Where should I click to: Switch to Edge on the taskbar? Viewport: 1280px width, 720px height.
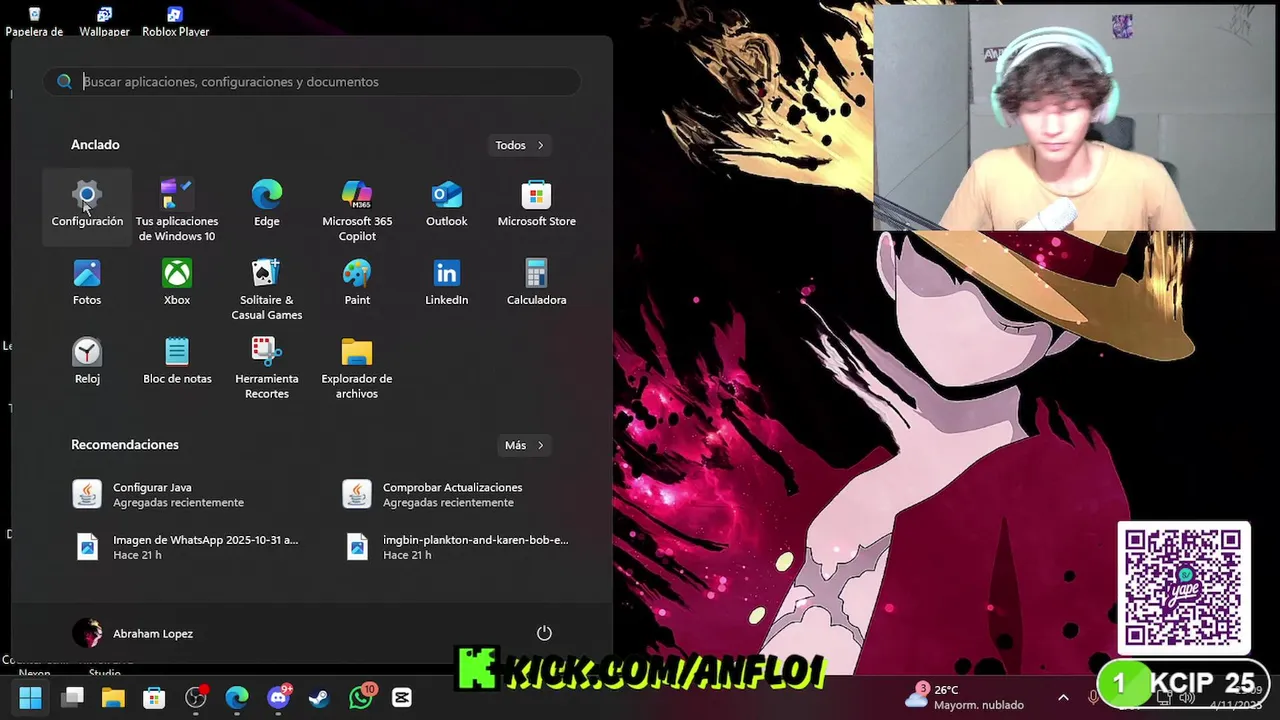point(237,698)
